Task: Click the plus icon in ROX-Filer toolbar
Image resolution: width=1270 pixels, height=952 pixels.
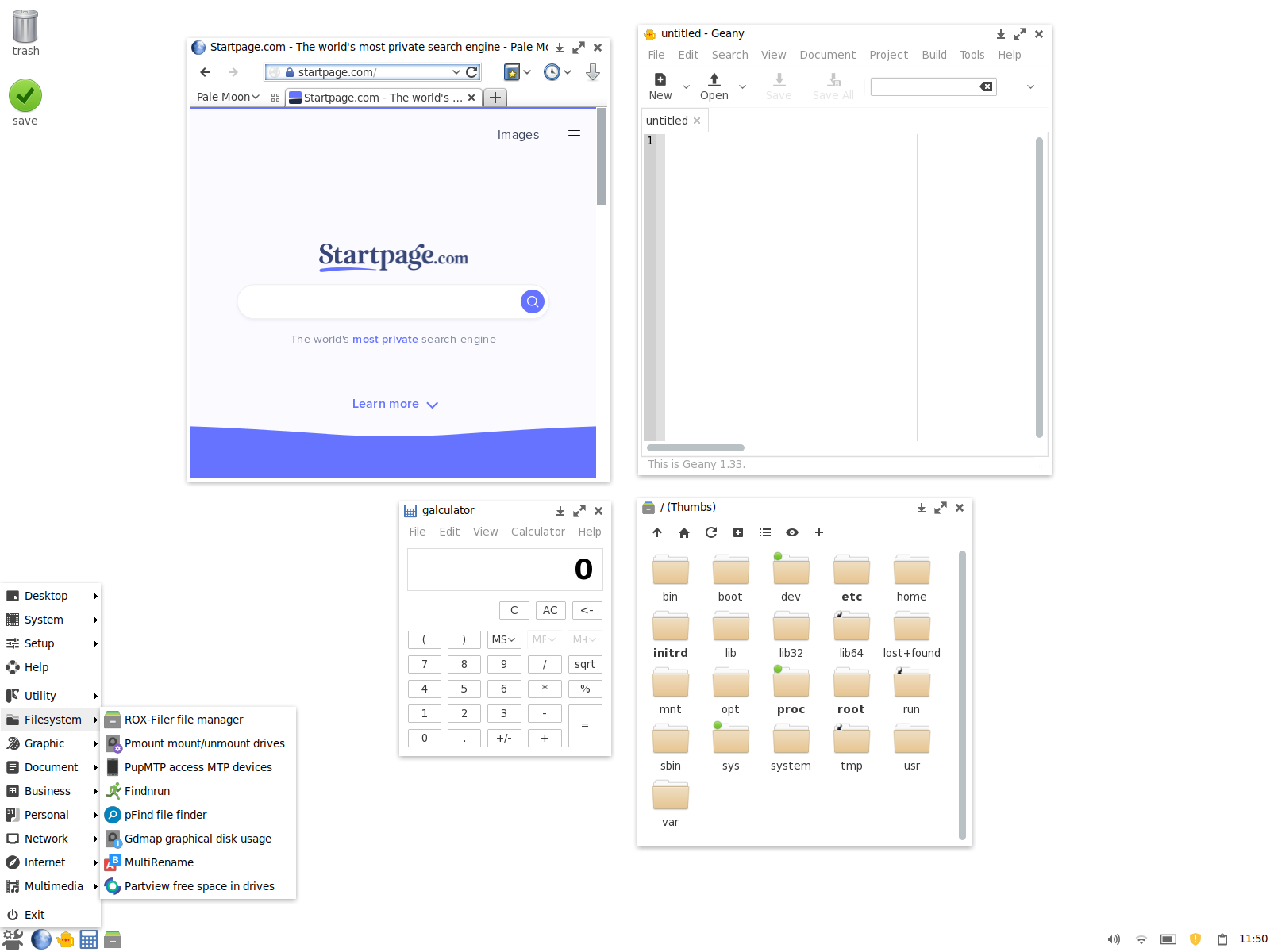Action: (x=819, y=532)
